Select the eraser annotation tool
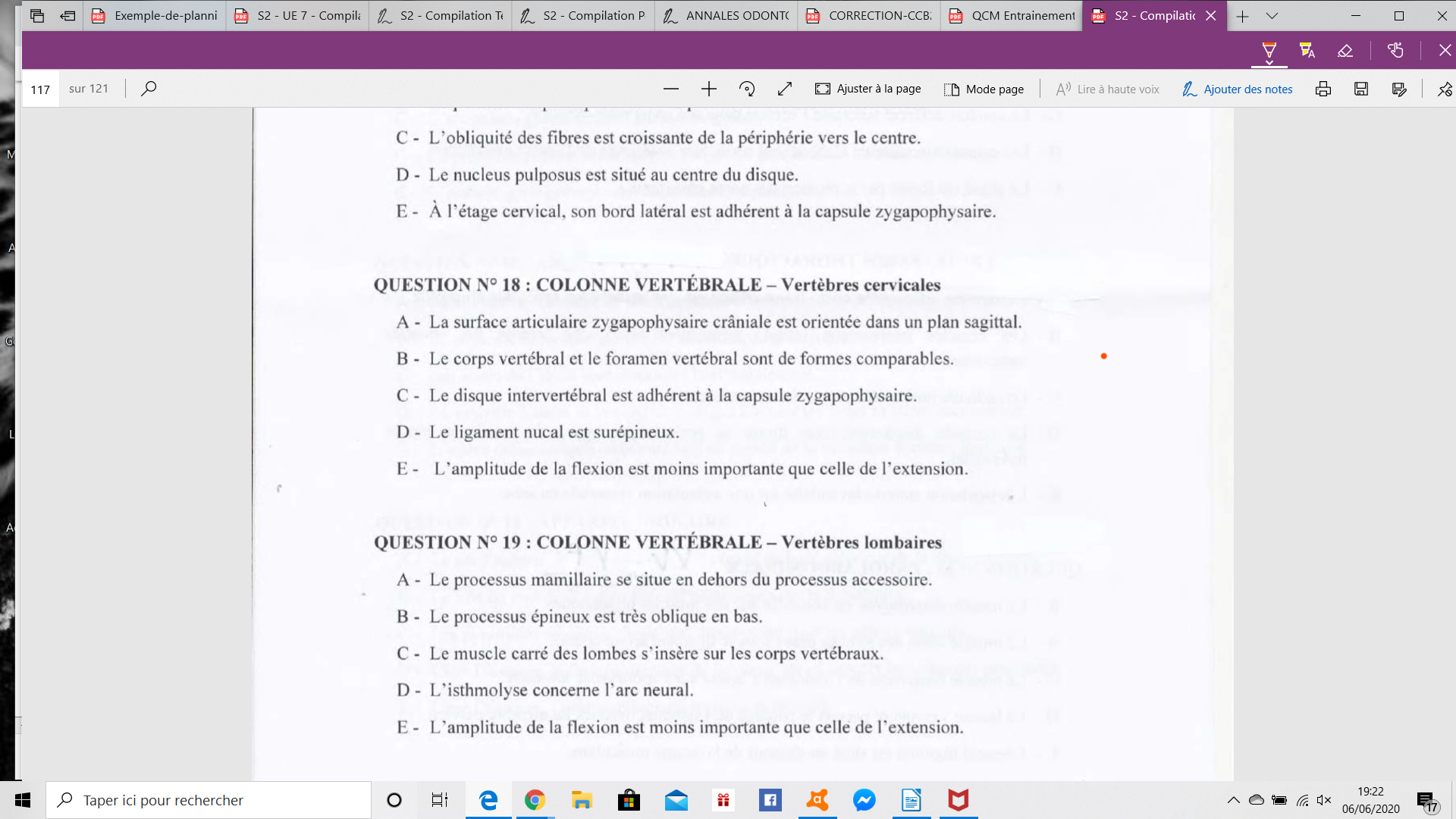Viewport: 1456px width, 819px height. pos(1345,51)
